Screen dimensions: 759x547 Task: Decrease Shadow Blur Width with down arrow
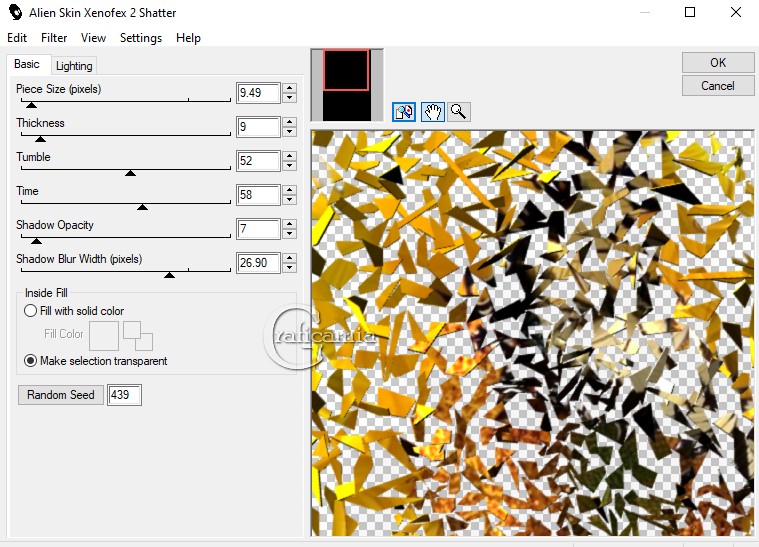pyautogui.click(x=289, y=268)
